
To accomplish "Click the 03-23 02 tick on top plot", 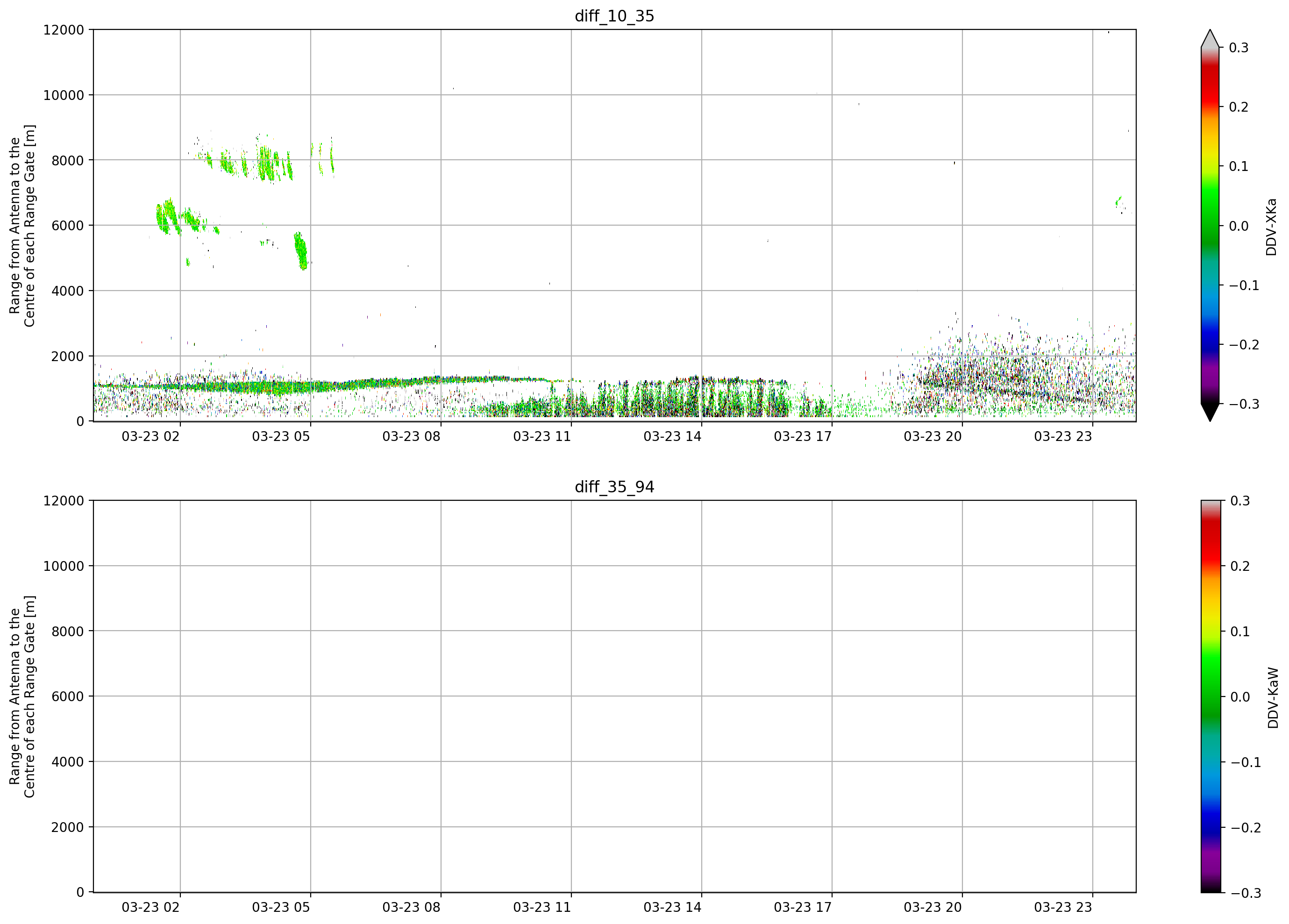I will [150, 436].
